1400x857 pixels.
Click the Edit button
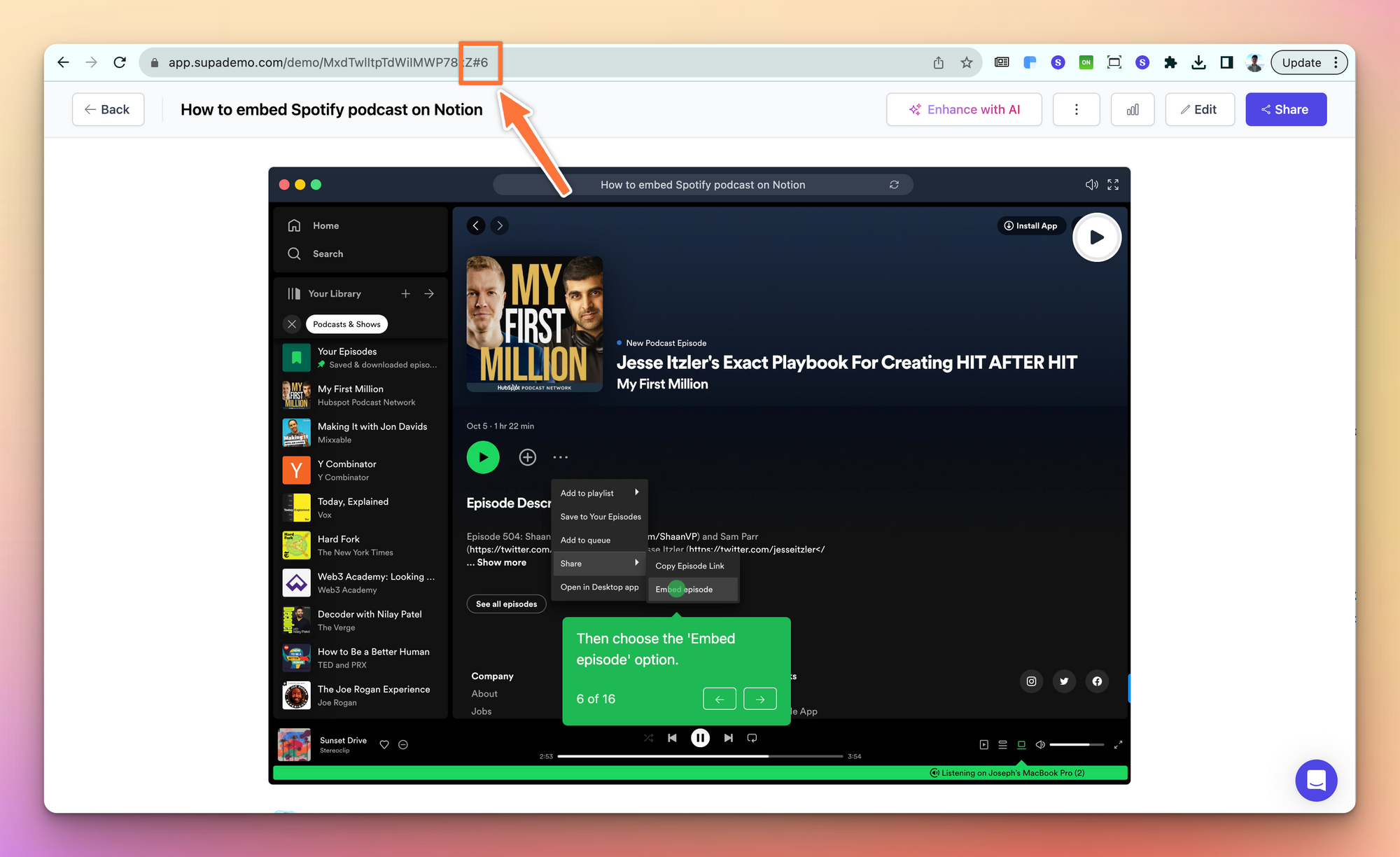[x=1200, y=109]
